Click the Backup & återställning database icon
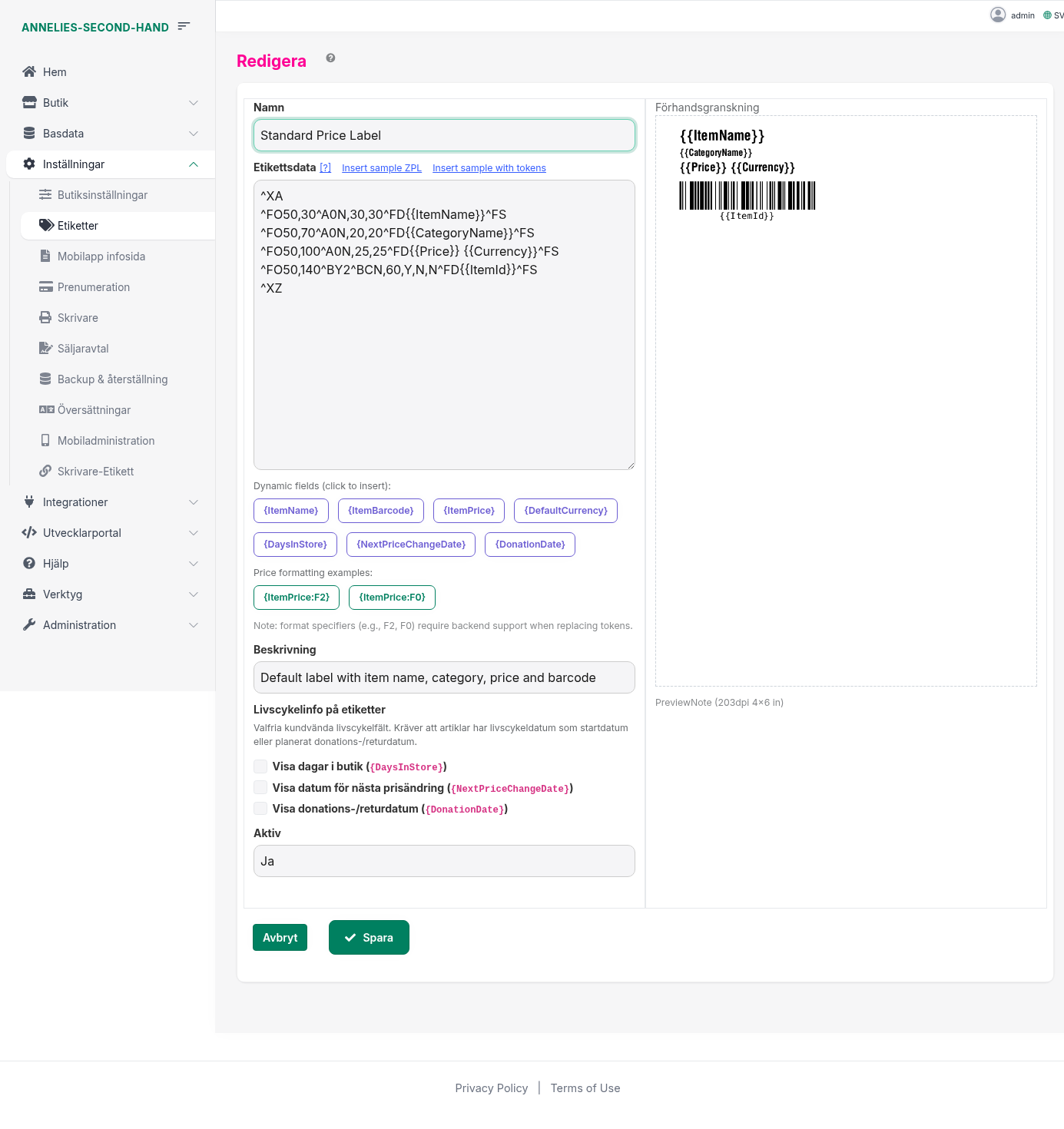1064x1129 pixels. point(45,379)
